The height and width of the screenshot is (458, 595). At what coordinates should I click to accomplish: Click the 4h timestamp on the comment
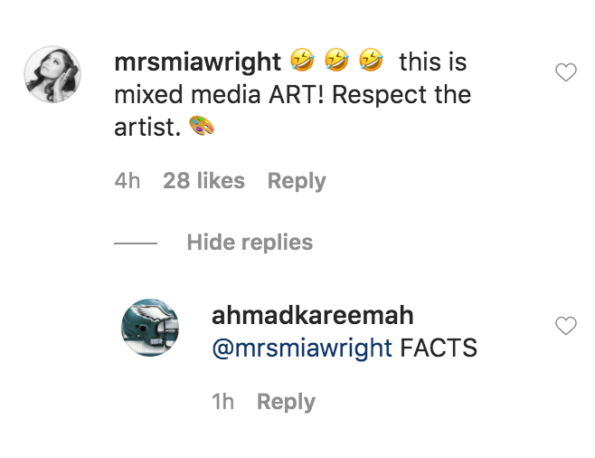point(127,181)
